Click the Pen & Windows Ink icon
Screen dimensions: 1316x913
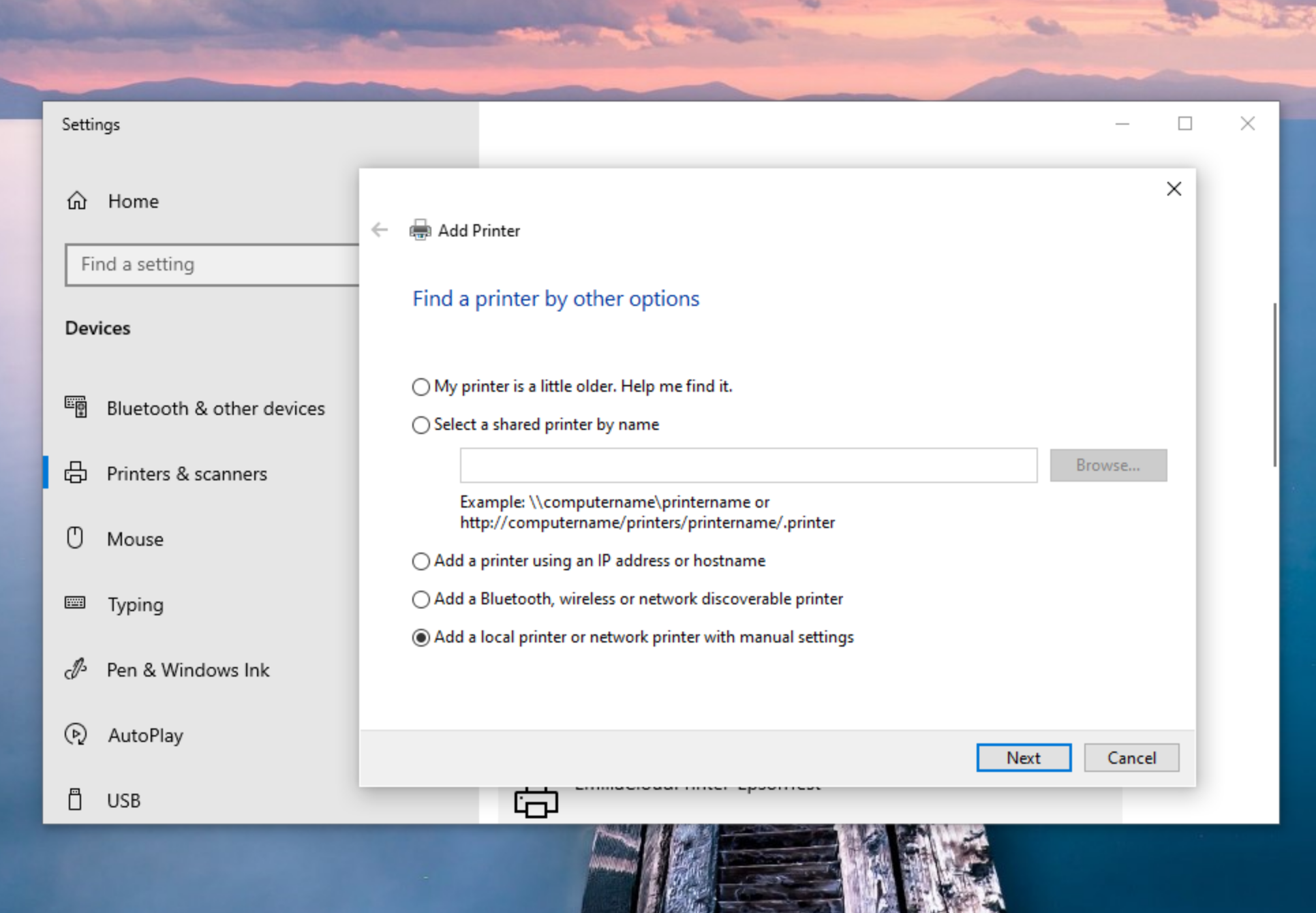[x=75, y=669]
